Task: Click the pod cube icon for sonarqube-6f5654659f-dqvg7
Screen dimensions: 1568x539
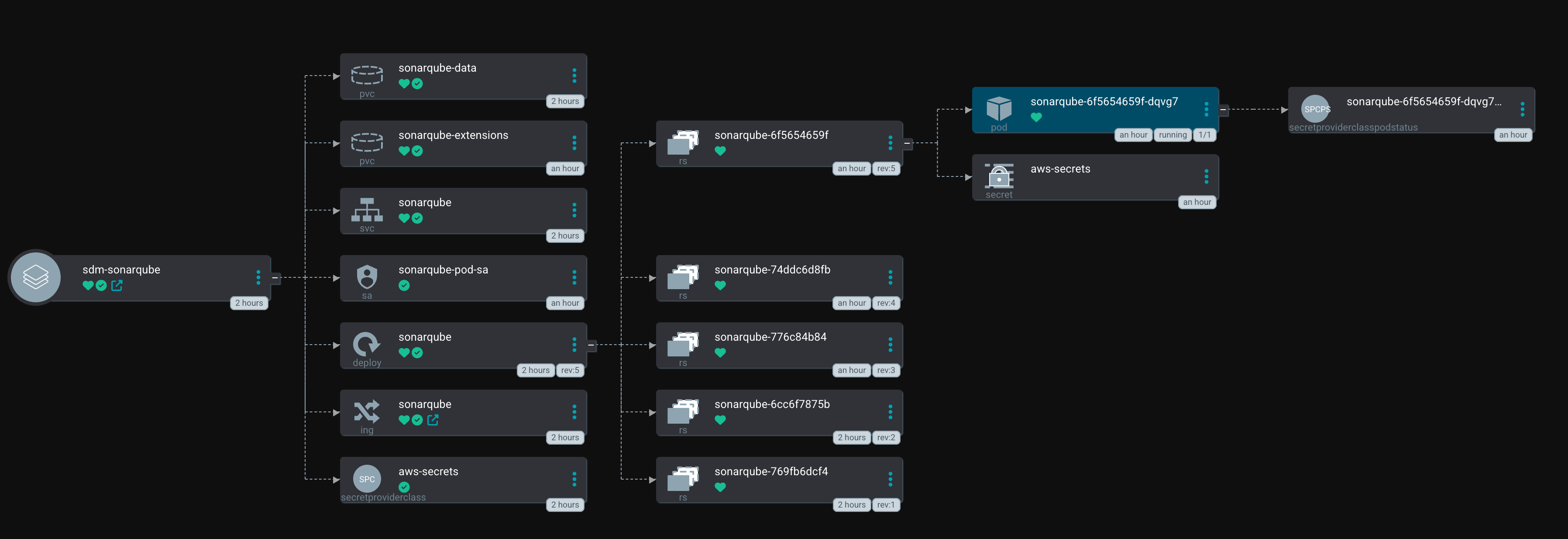Action: tap(998, 108)
